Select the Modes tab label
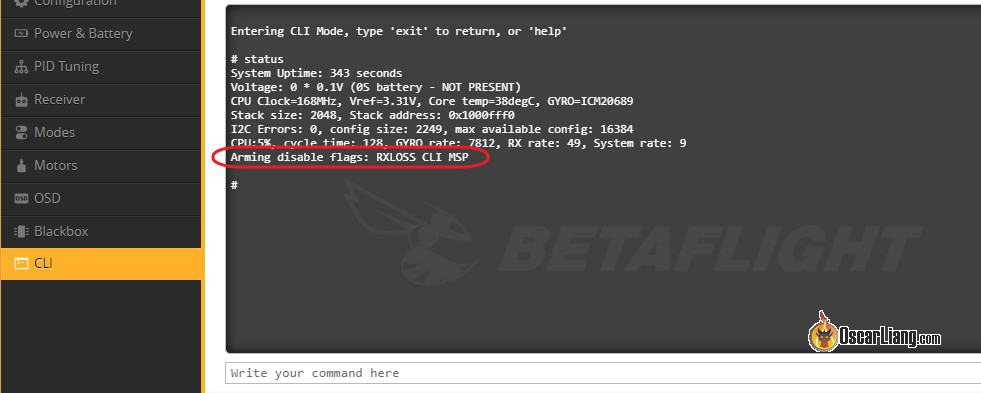This screenshot has height=393, width=981. [x=54, y=133]
